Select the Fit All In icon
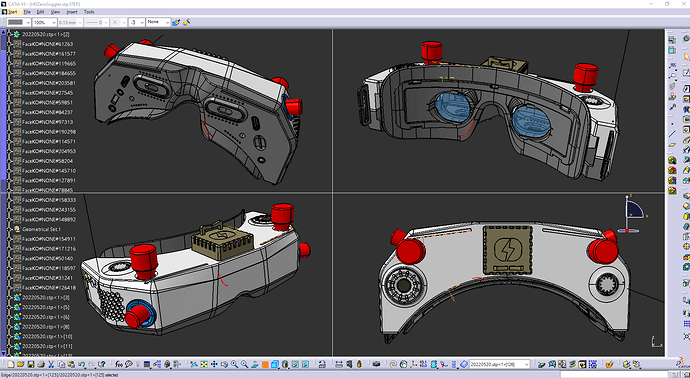 (x=204, y=364)
